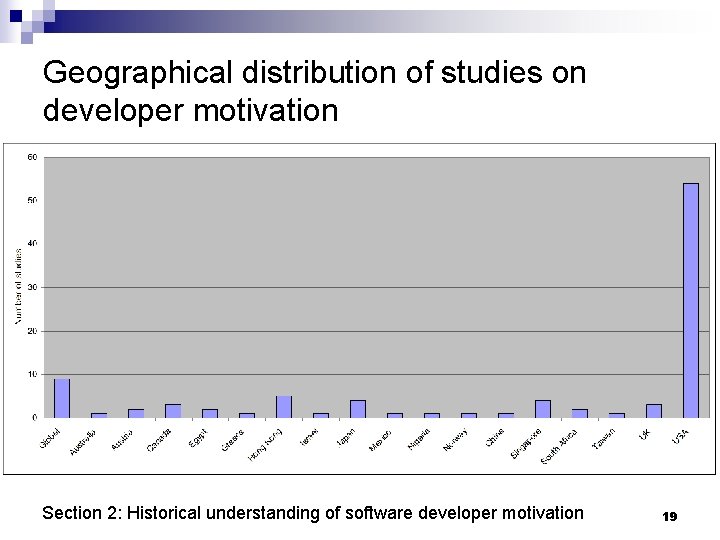
Task: Click the y-axis value 20
Action: pos(32,331)
